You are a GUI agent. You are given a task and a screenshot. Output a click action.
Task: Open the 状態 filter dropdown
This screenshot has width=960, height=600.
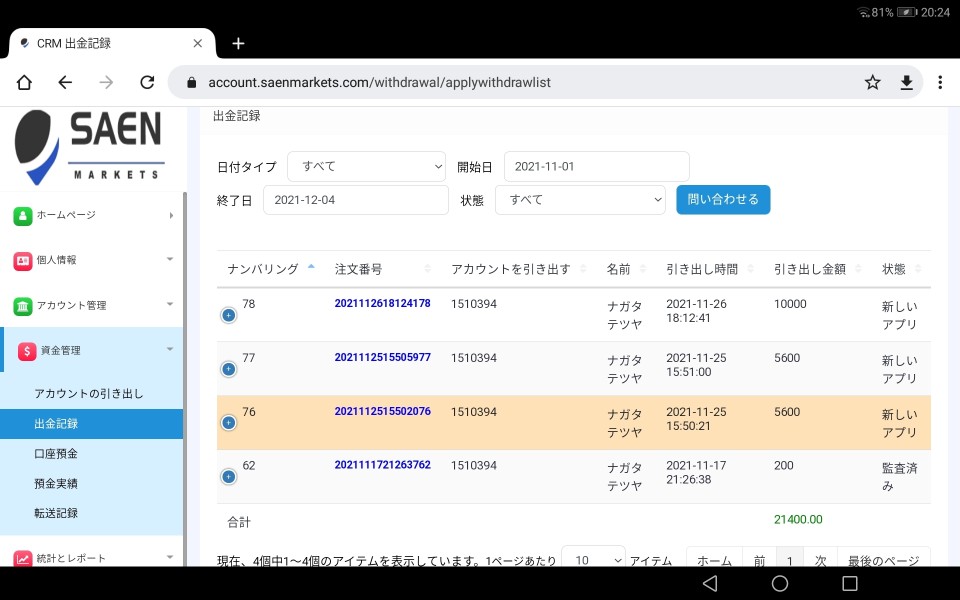[580, 200]
